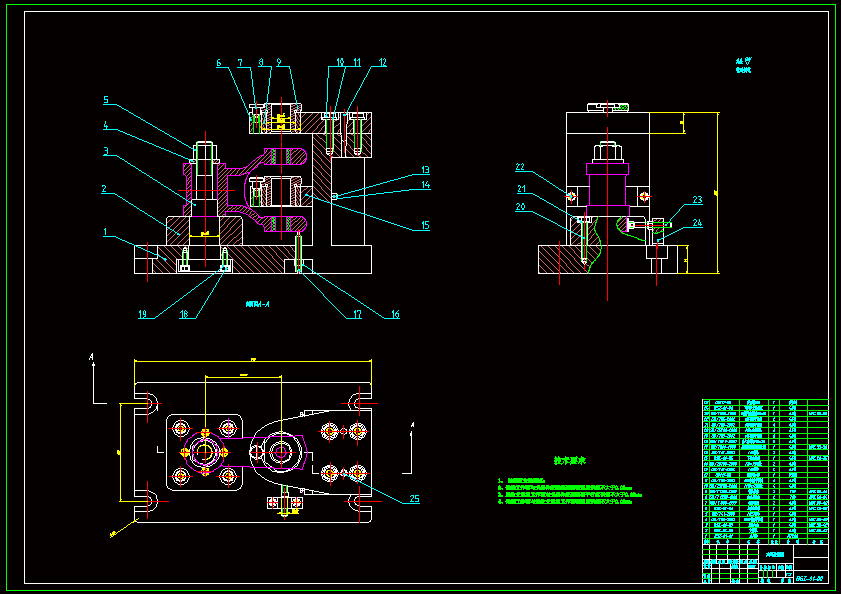Click part balloon number 5
Image resolution: width=841 pixels, height=594 pixels.
(106, 100)
